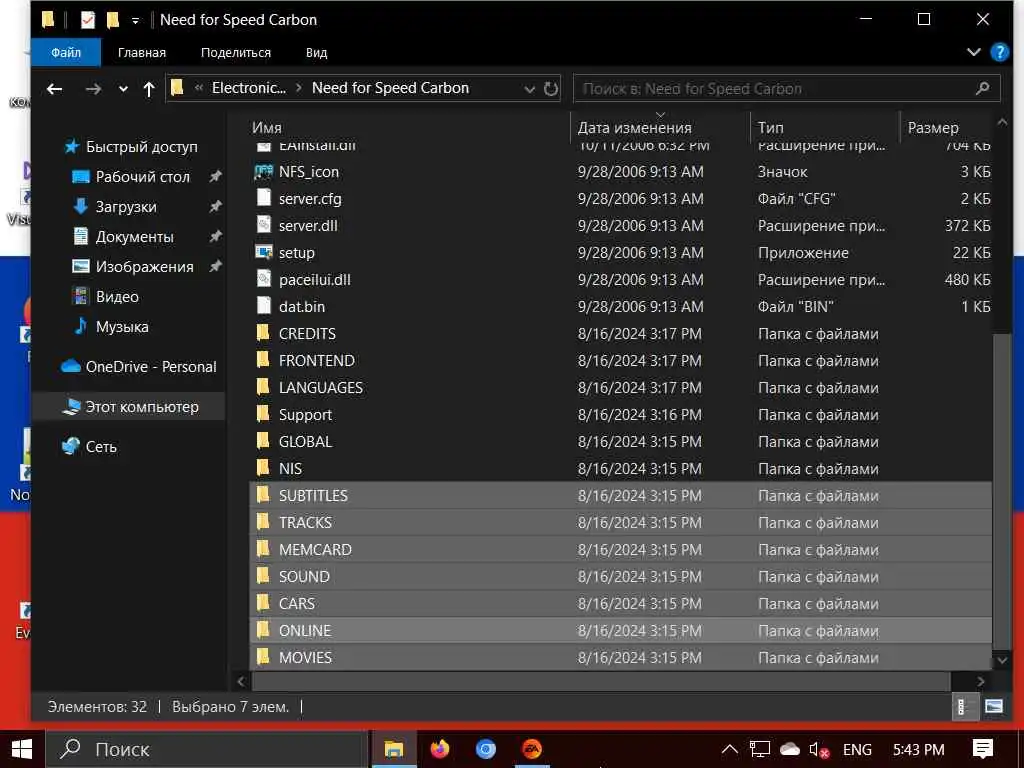The image size is (1024, 768).
Task: Select the setup application icon
Action: (263, 252)
